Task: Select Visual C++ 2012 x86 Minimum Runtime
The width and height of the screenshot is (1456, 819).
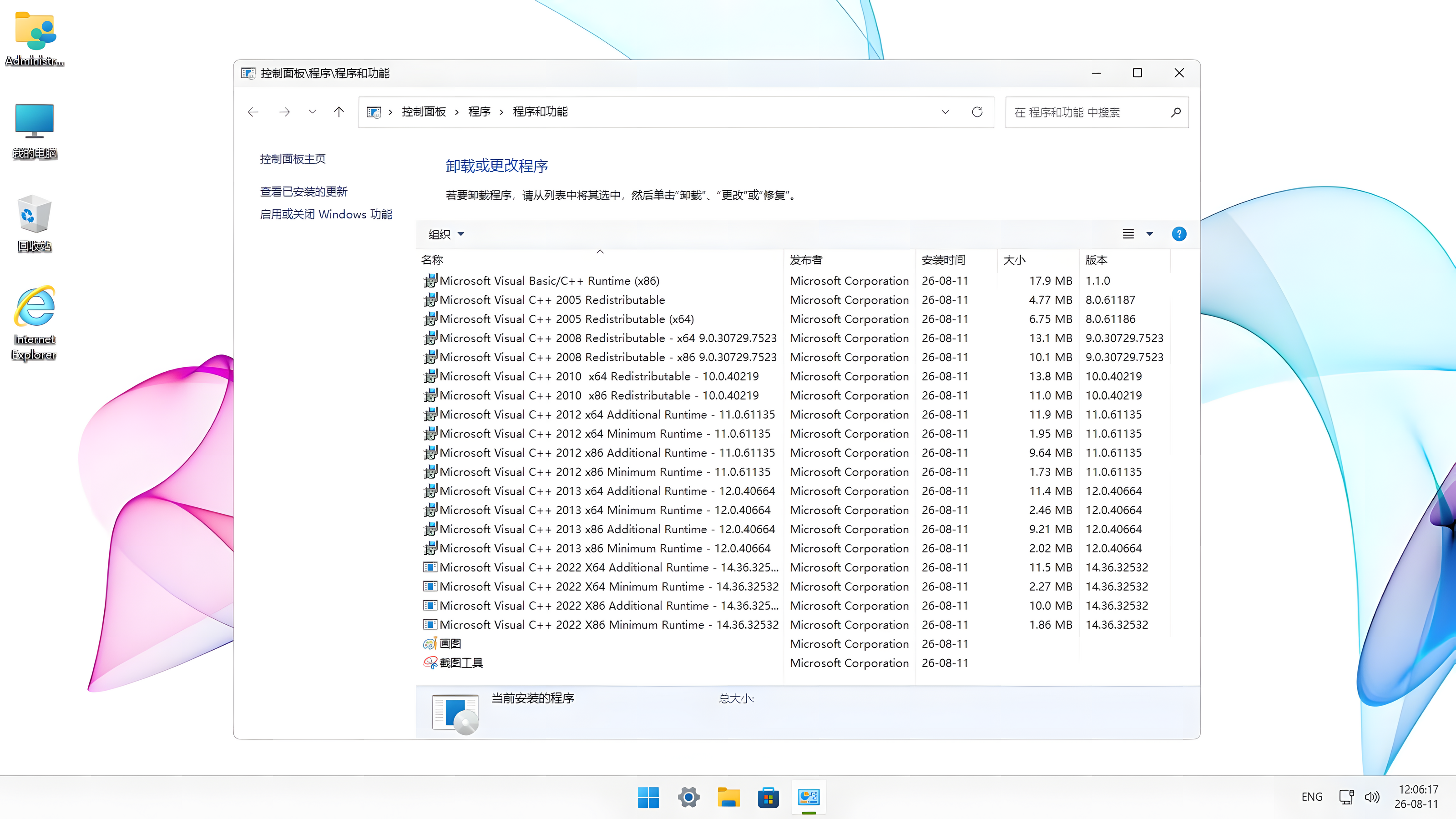Action: [x=794, y=472]
